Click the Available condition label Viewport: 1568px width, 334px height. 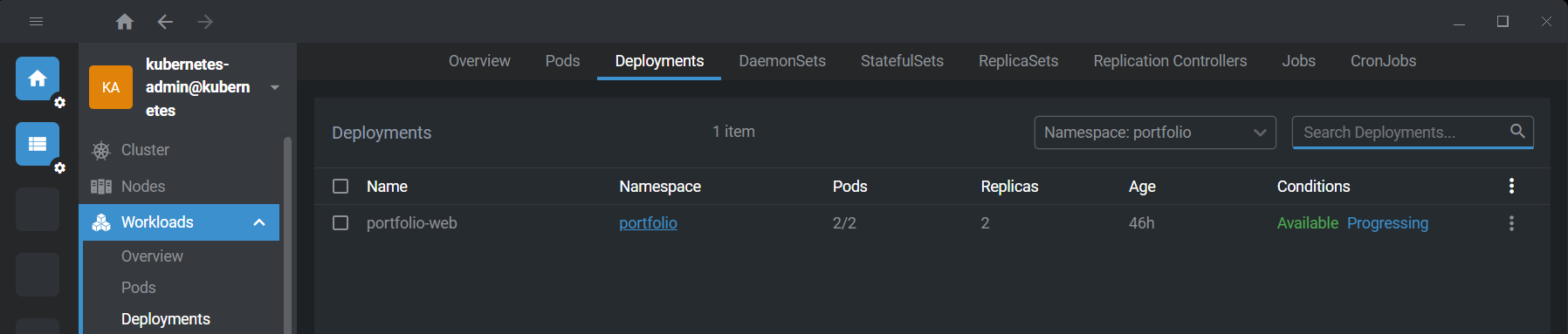point(1307,223)
